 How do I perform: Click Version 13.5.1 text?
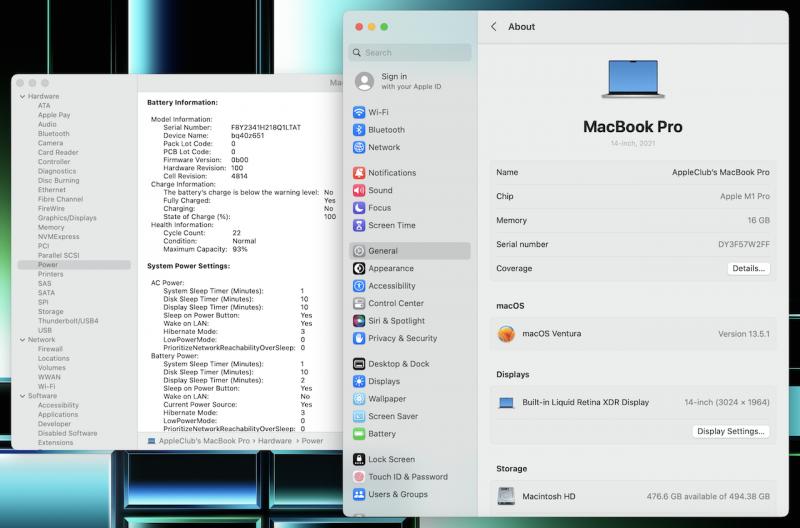click(x=744, y=334)
